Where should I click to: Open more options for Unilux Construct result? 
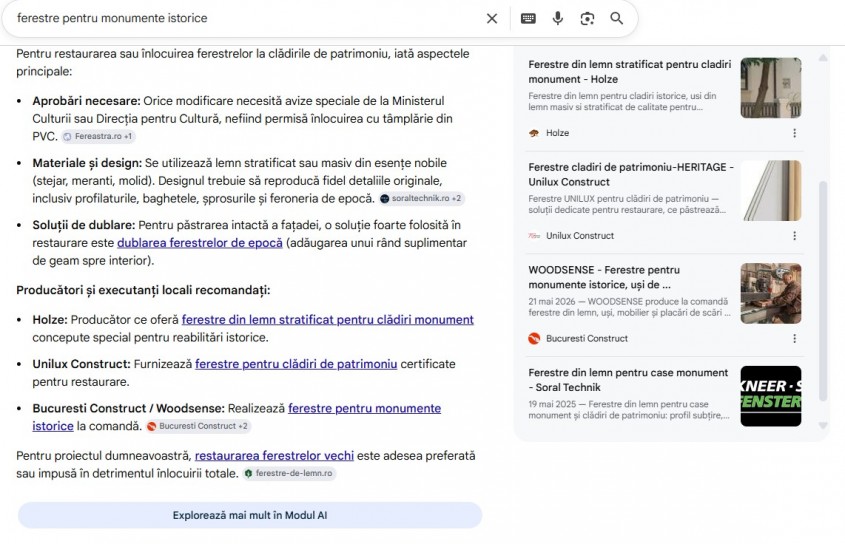coord(794,236)
